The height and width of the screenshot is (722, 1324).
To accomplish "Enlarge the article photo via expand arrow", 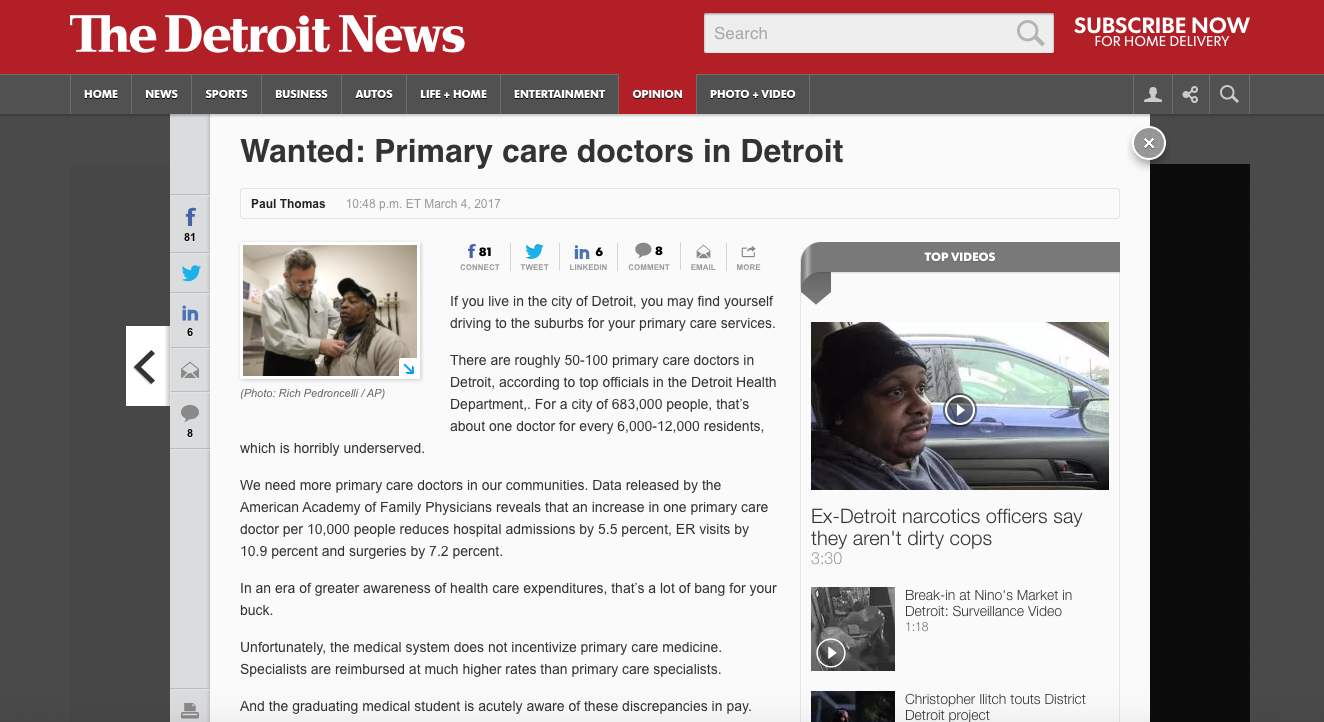I will (x=408, y=368).
